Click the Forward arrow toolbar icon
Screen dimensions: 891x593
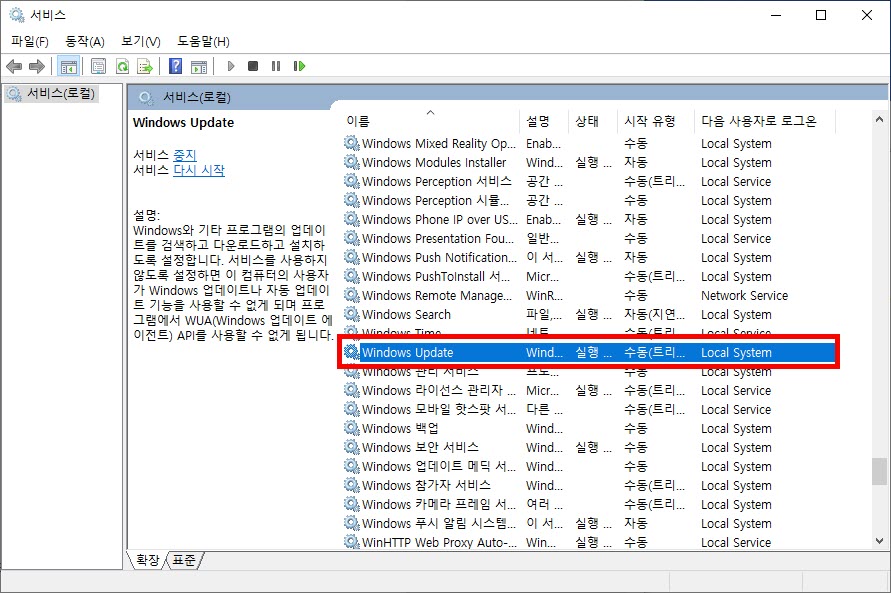pos(36,66)
